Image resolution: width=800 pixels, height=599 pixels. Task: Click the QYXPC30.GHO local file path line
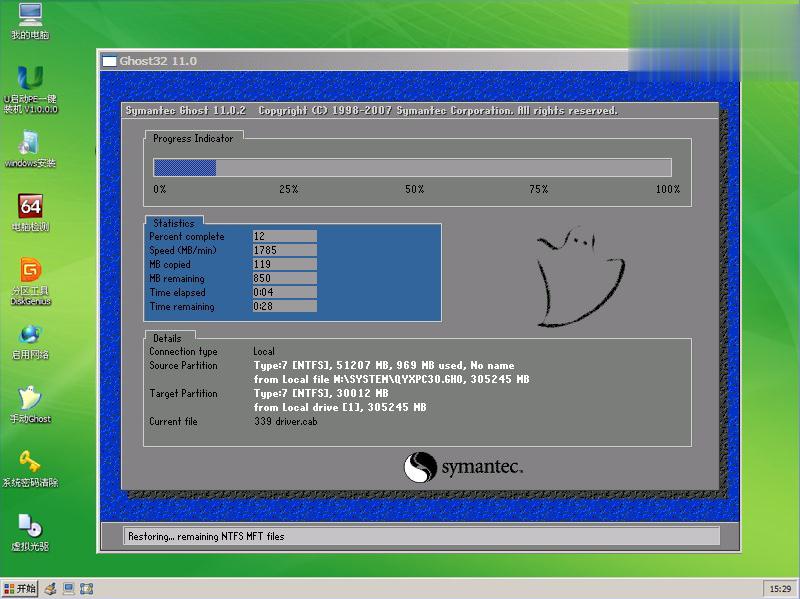(391, 379)
